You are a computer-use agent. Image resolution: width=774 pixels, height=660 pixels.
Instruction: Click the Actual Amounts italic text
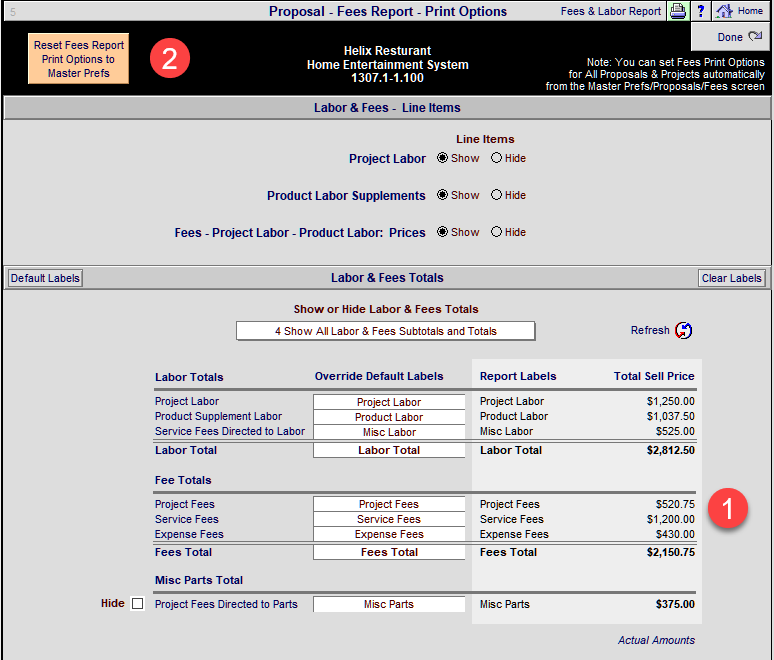656,640
